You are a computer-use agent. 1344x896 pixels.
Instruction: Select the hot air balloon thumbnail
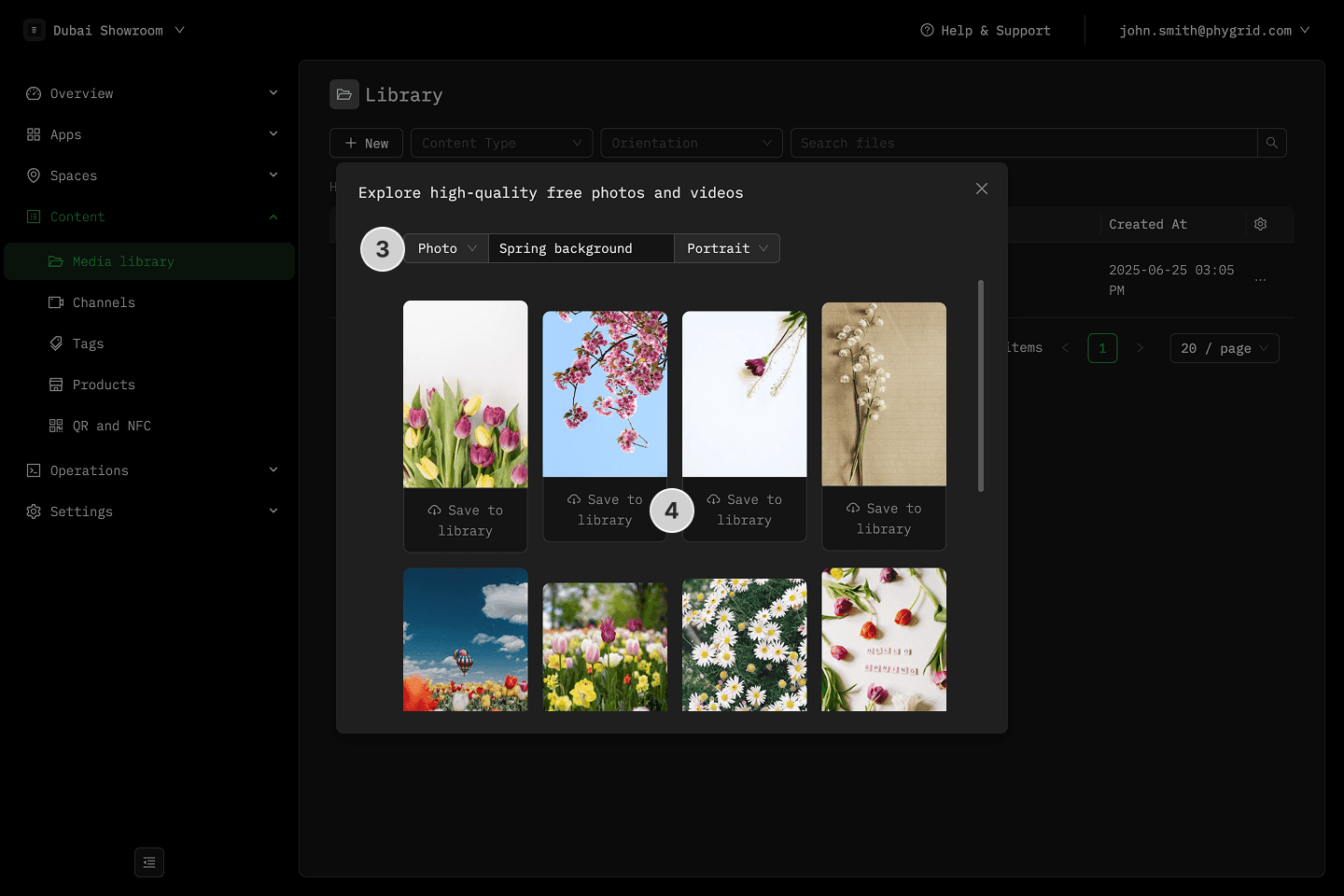click(x=465, y=639)
